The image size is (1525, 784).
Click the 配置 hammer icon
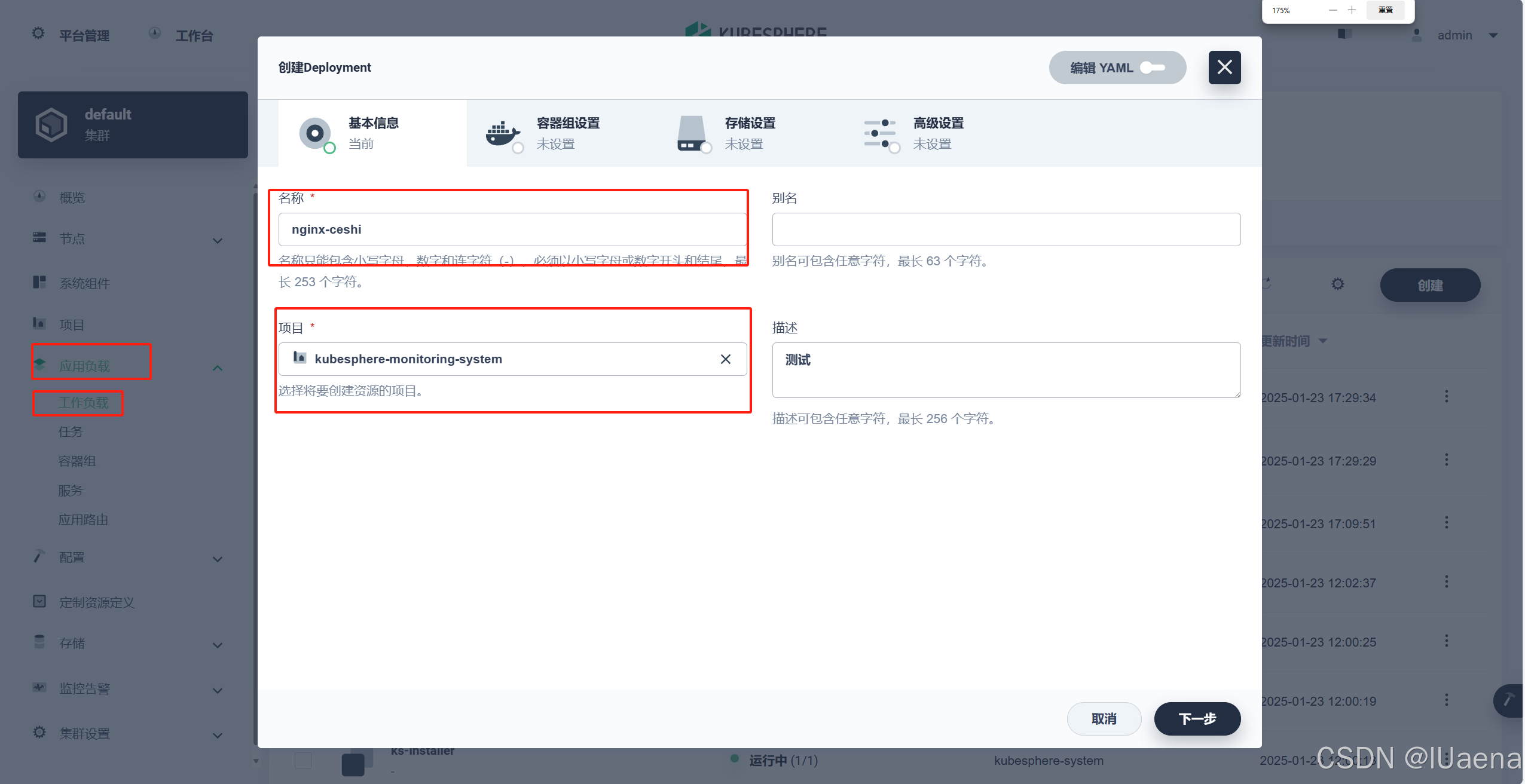pos(39,556)
